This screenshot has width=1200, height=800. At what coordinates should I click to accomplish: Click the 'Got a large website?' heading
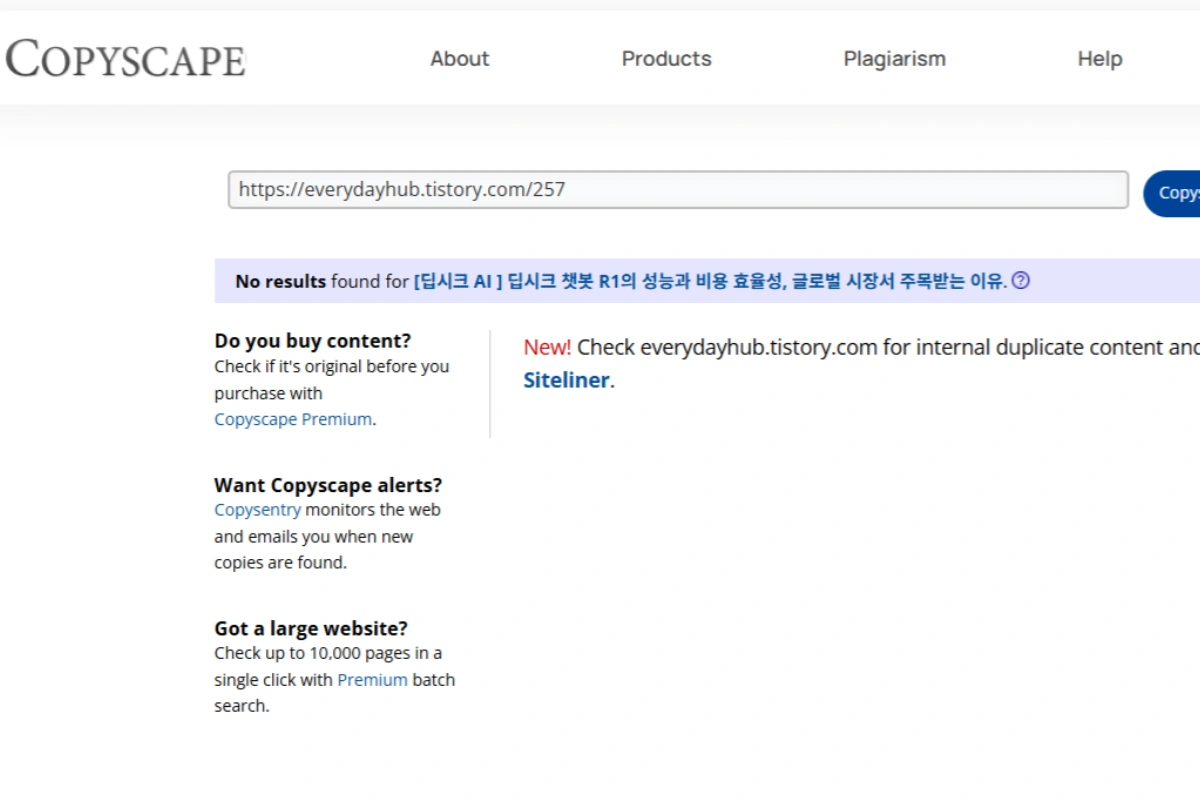pyautogui.click(x=310, y=629)
